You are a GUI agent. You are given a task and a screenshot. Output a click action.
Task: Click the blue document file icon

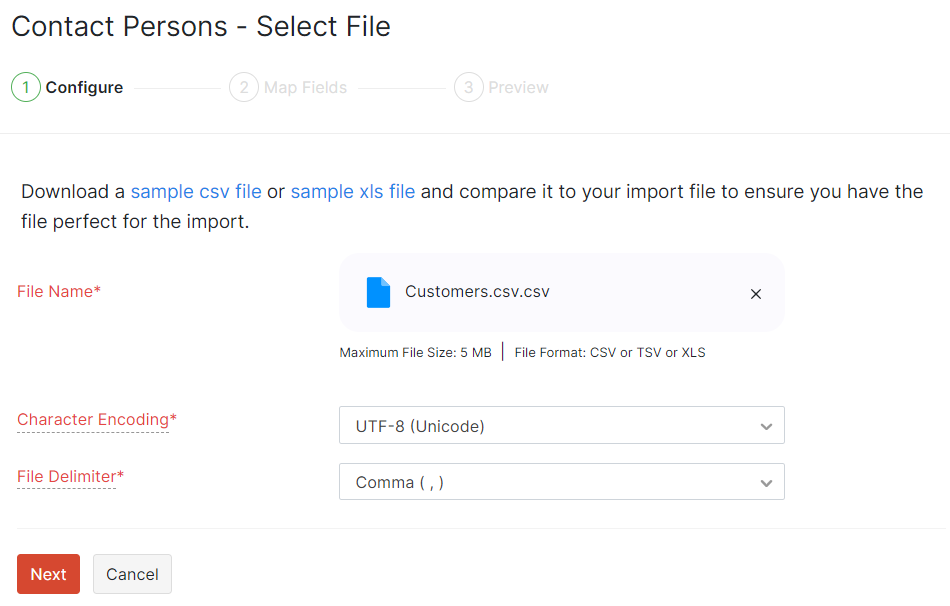(x=378, y=291)
